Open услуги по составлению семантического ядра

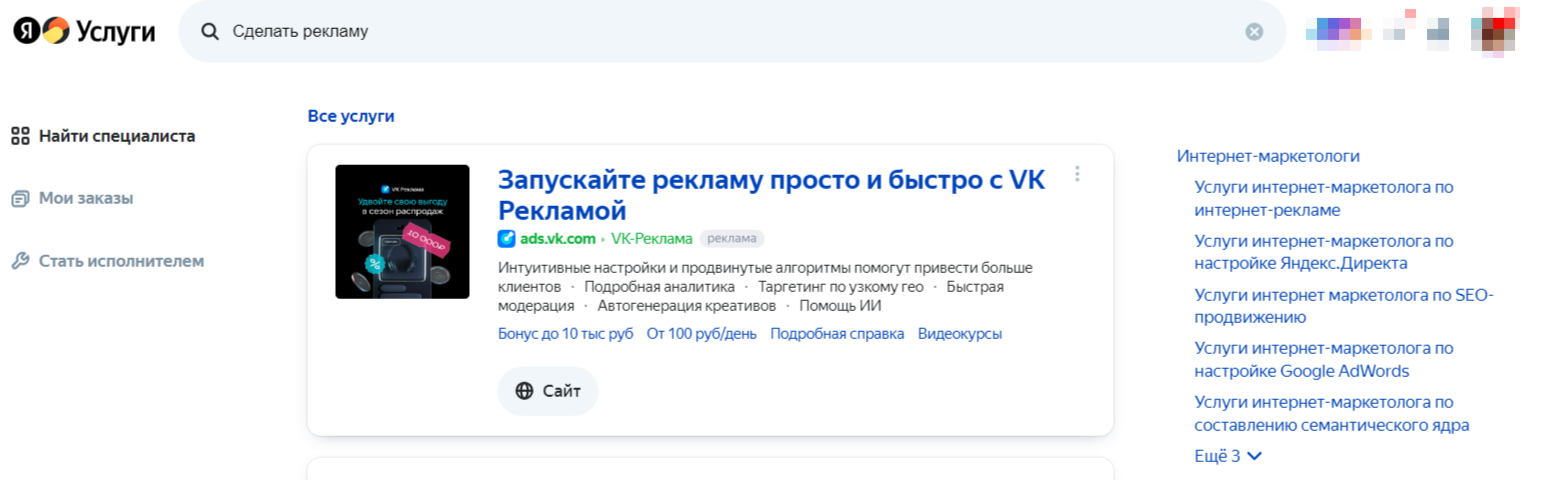(x=1332, y=413)
